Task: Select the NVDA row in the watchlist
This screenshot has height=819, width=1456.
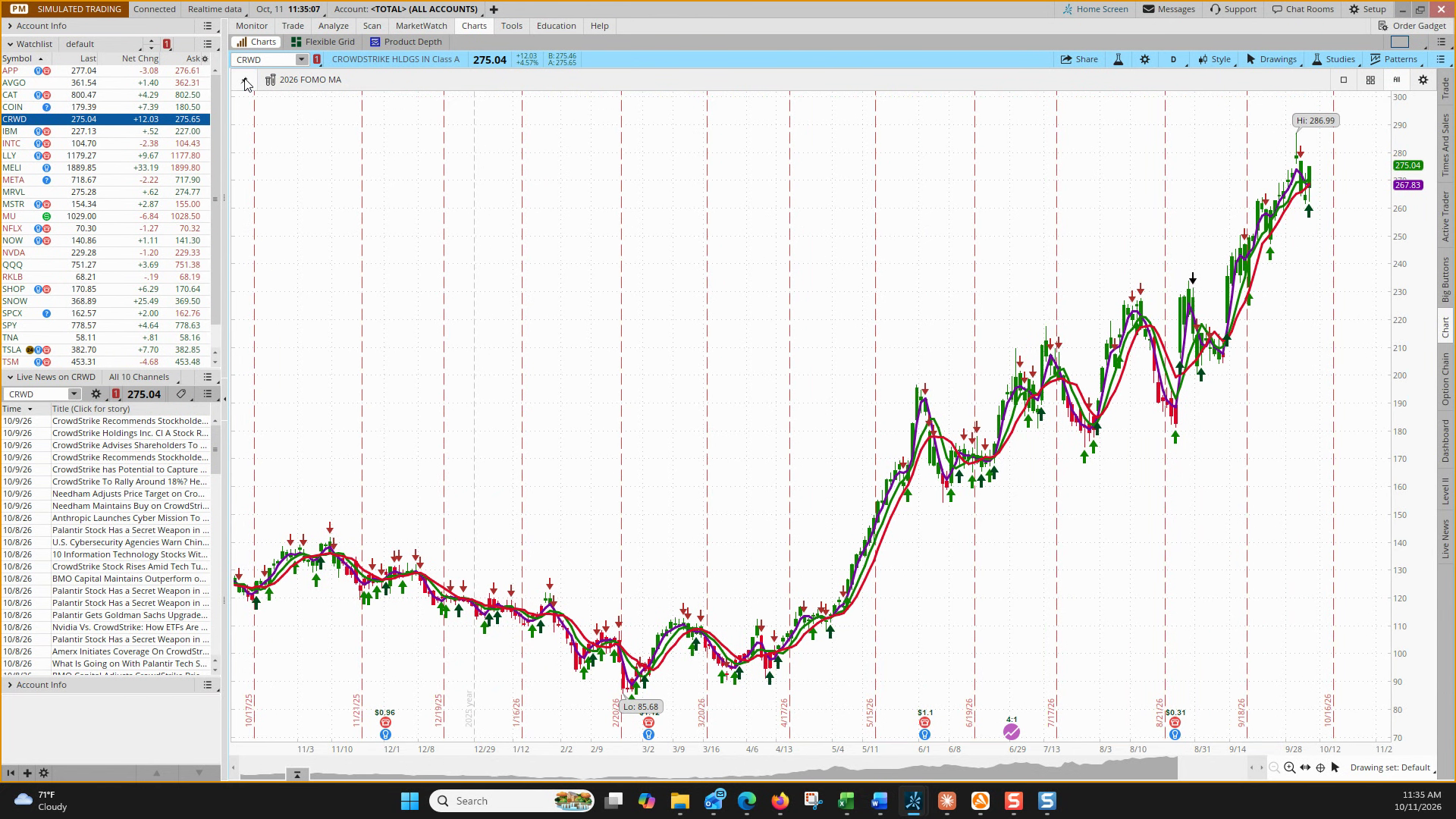Action: 105,253
